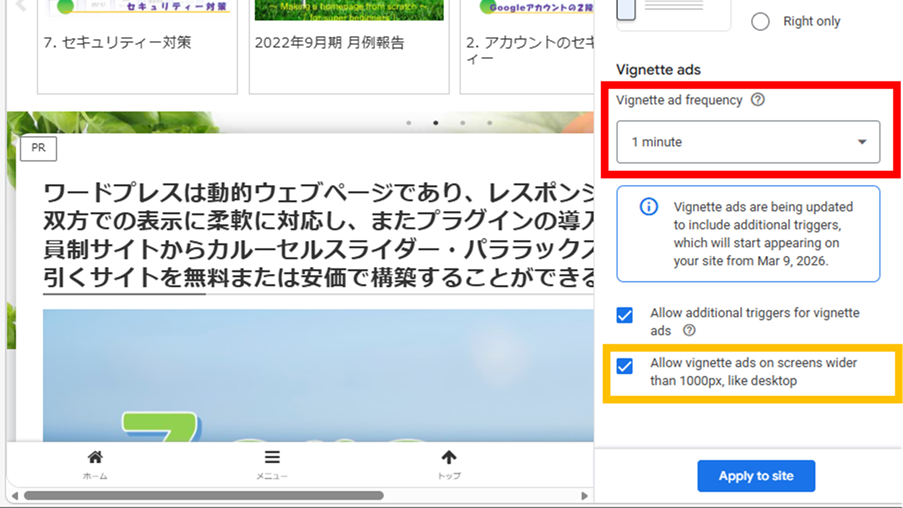Viewport: 903px width, 508px height.
Task: Click the carousel previous chevron at top left
Action: click(x=19, y=8)
